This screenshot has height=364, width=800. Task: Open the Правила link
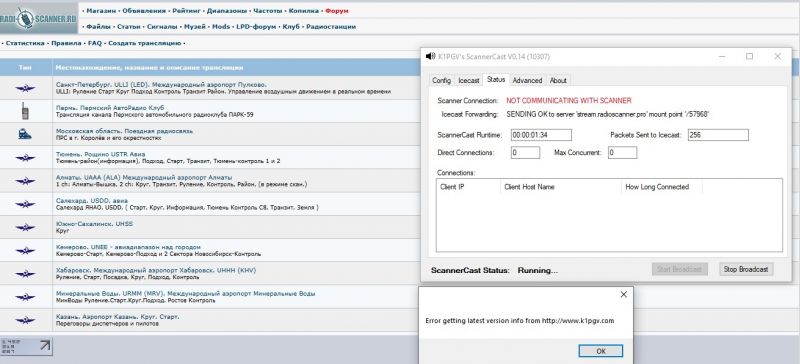coord(66,43)
